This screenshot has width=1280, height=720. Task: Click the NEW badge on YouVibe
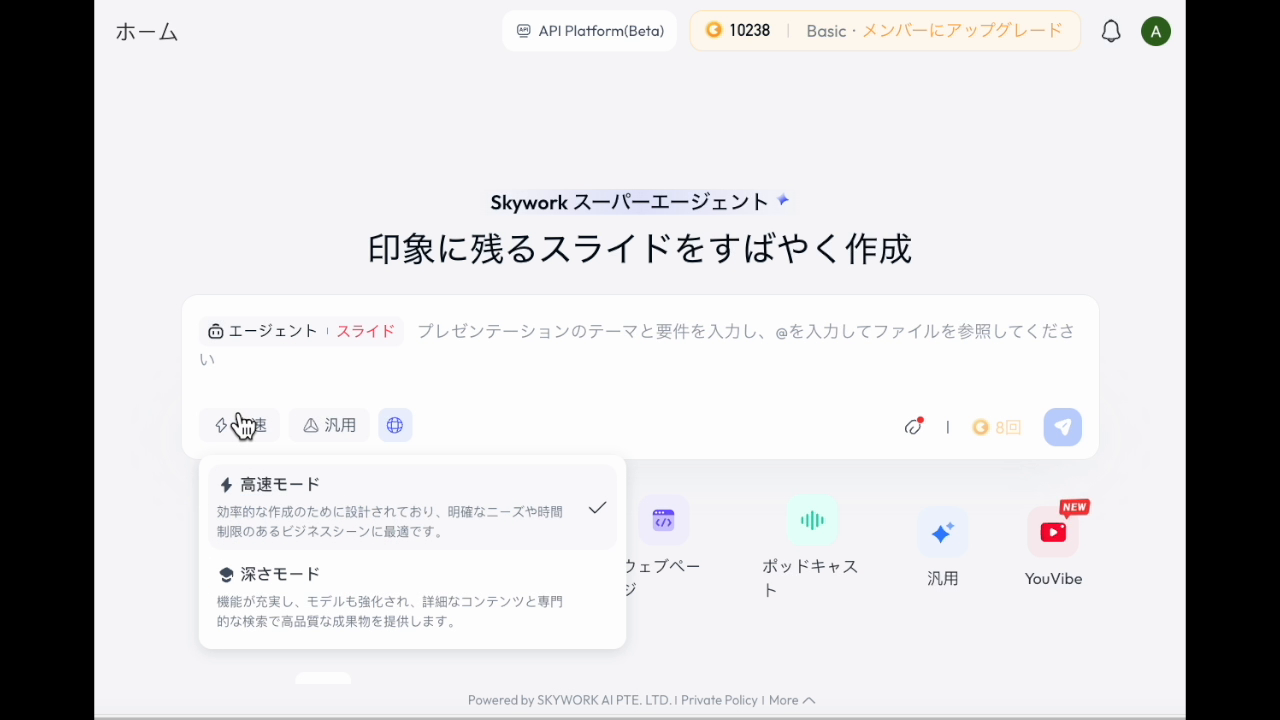pyautogui.click(x=1074, y=507)
